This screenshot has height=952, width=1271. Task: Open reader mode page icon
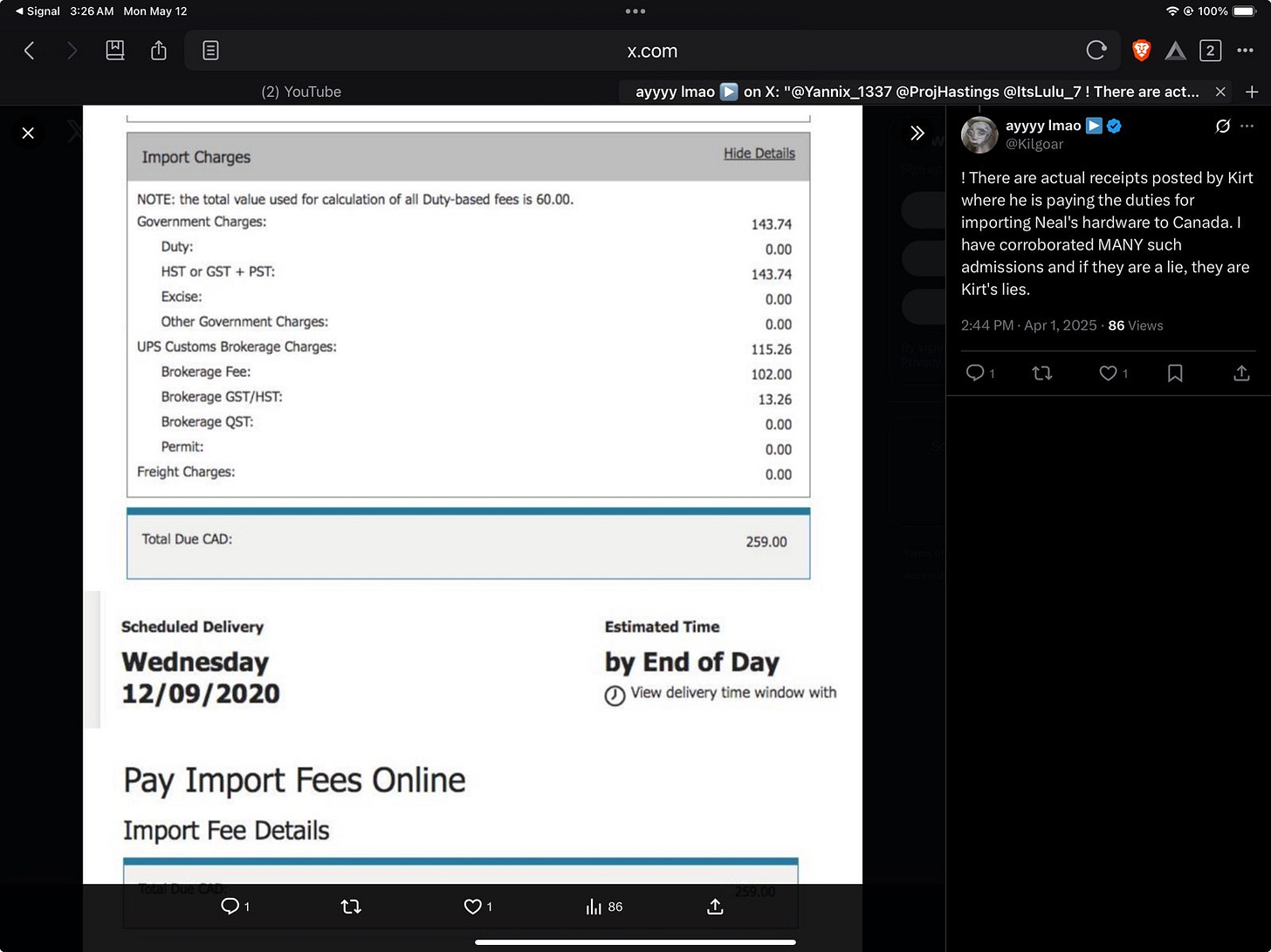210,51
